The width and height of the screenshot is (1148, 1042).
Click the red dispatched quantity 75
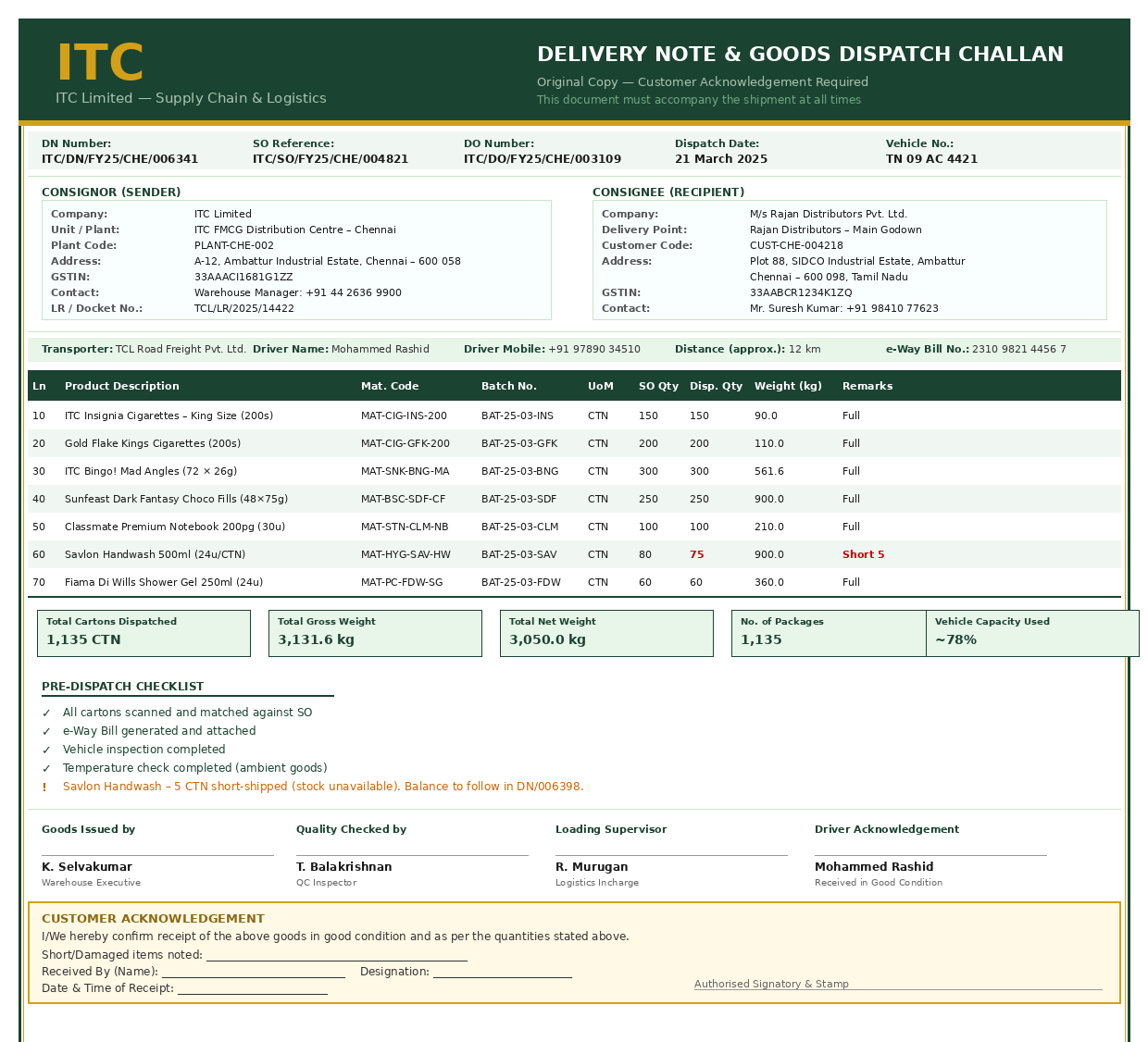point(697,554)
